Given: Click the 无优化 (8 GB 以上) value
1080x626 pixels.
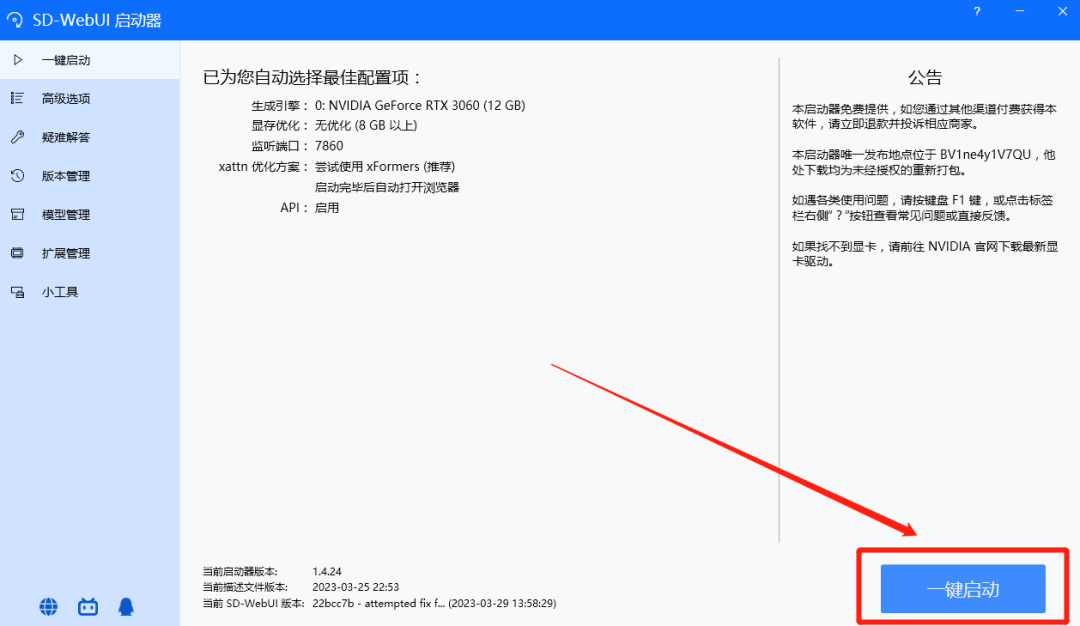Looking at the screenshot, I should [366, 125].
